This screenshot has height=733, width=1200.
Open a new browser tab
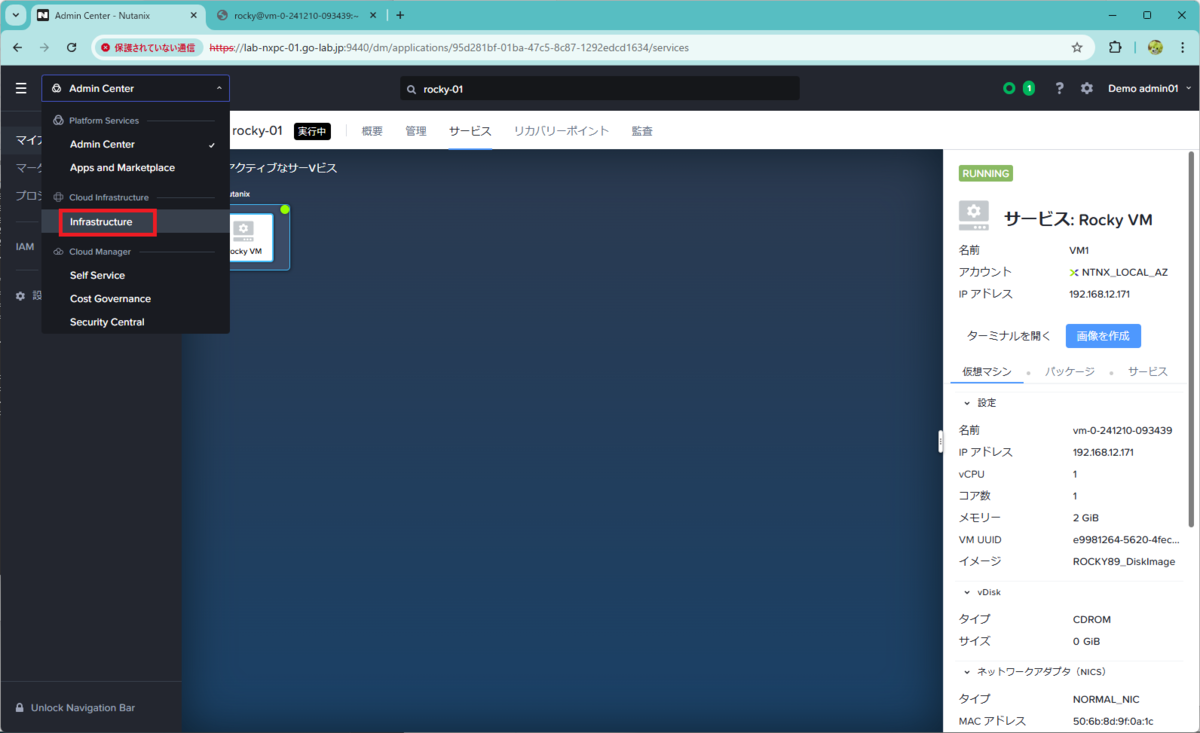400,15
